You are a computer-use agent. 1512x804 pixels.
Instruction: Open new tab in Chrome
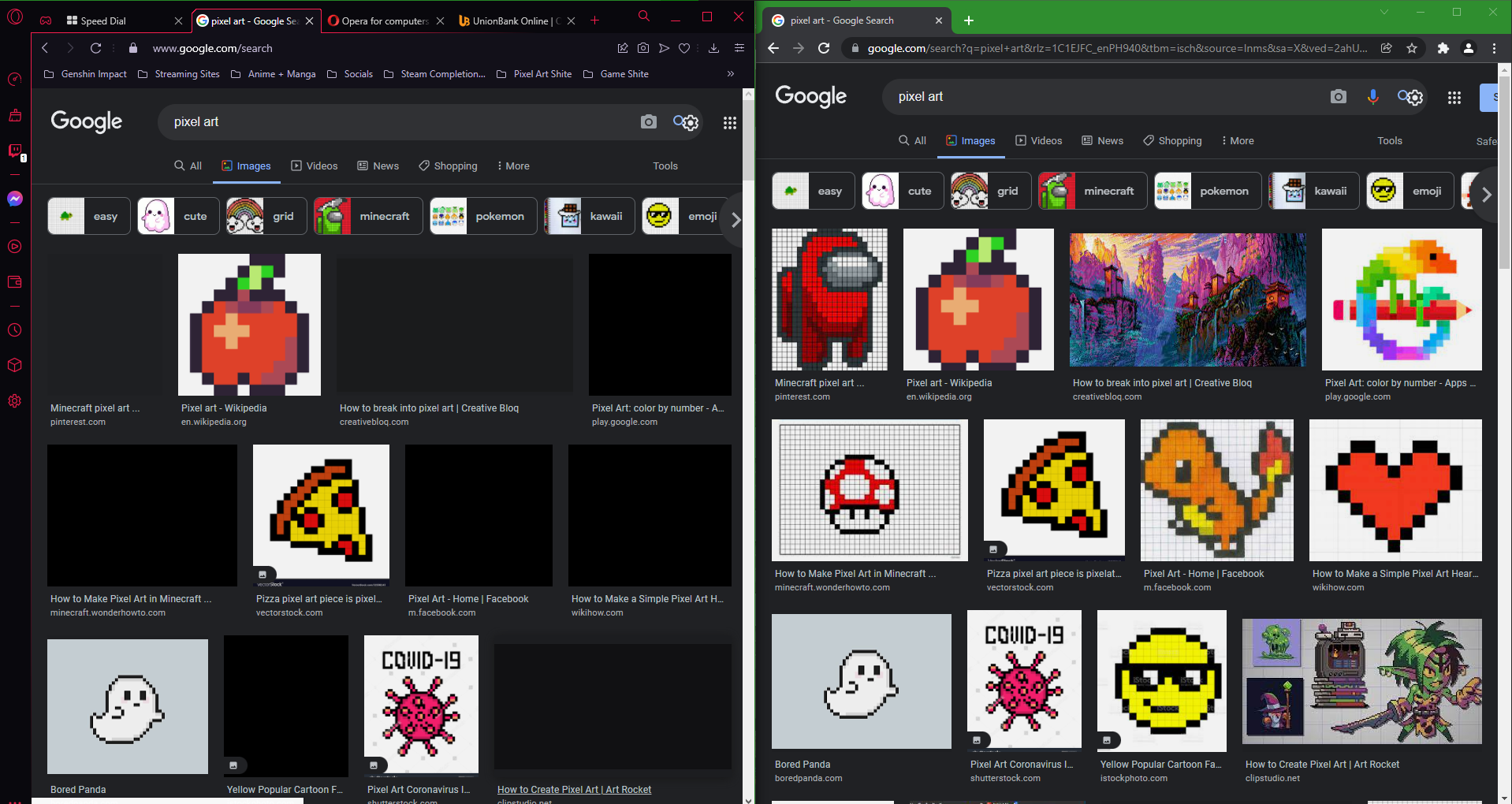pos(969,20)
